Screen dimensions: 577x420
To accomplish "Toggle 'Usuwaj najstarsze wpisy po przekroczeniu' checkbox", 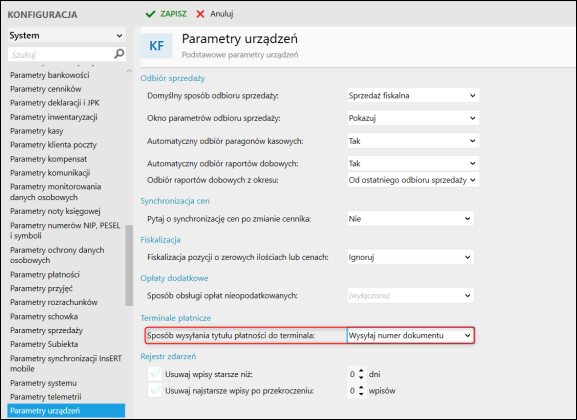I will point(155,390).
